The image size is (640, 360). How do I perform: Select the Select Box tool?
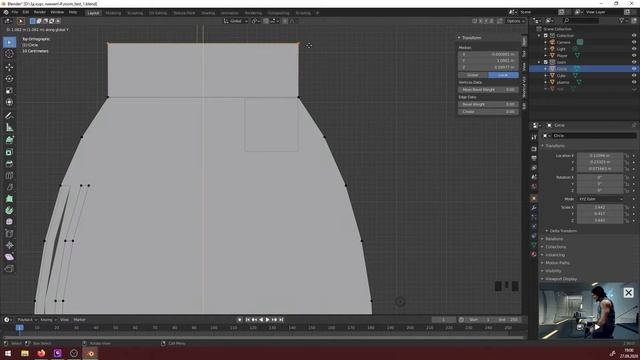coord(9,42)
